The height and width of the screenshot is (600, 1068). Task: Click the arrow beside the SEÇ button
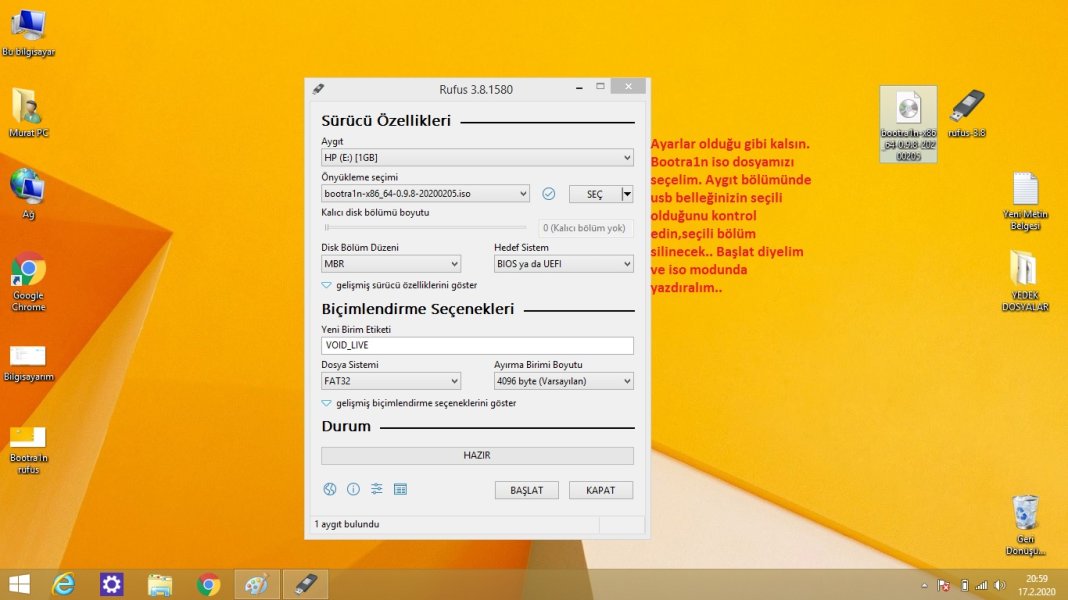click(627, 194)
